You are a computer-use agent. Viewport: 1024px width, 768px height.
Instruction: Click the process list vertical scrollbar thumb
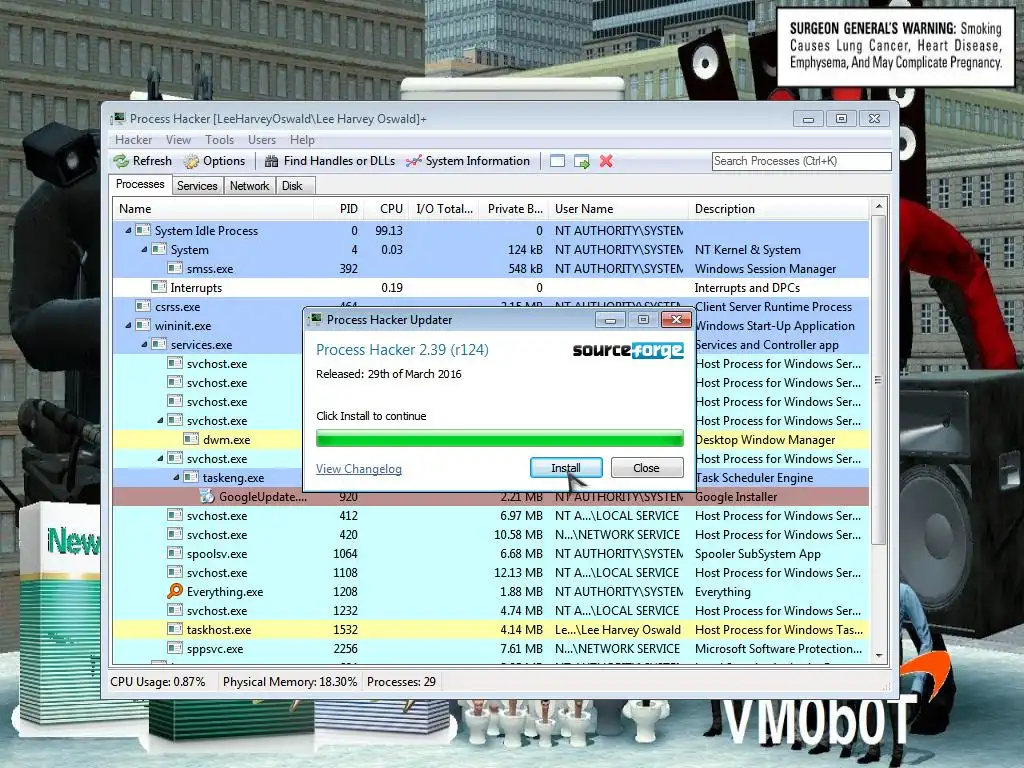point(878,380)
